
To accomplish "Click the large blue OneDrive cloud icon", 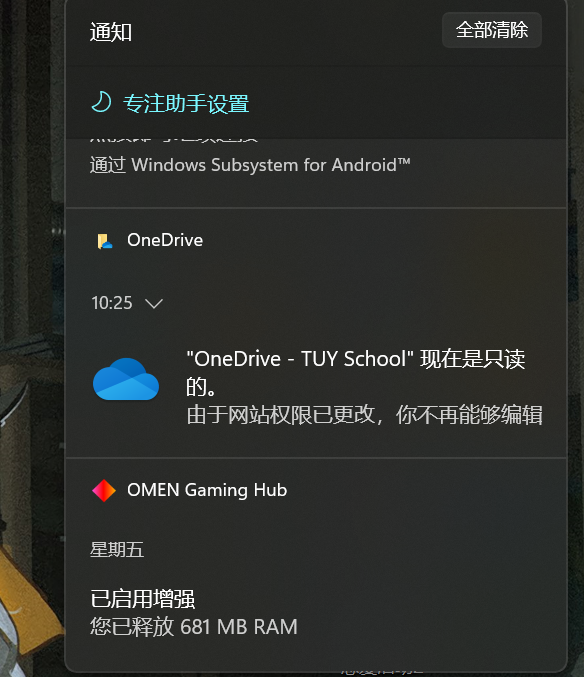I will point(126,379).
